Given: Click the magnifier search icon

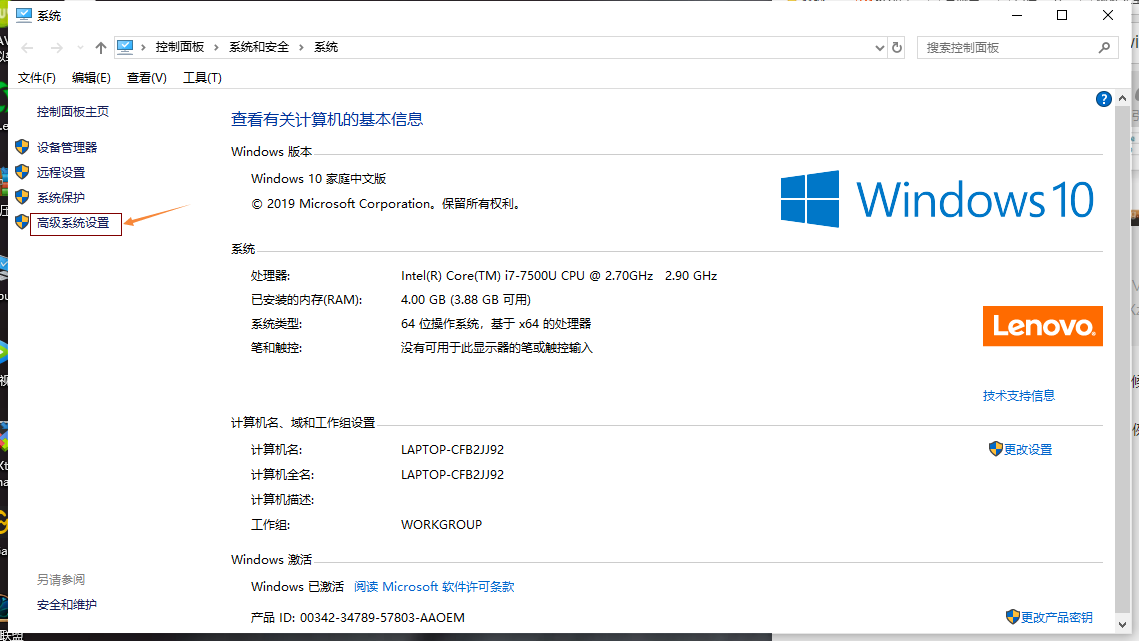Looking at the screenshot, I should pyautogui.click(x=1104, y=48).
